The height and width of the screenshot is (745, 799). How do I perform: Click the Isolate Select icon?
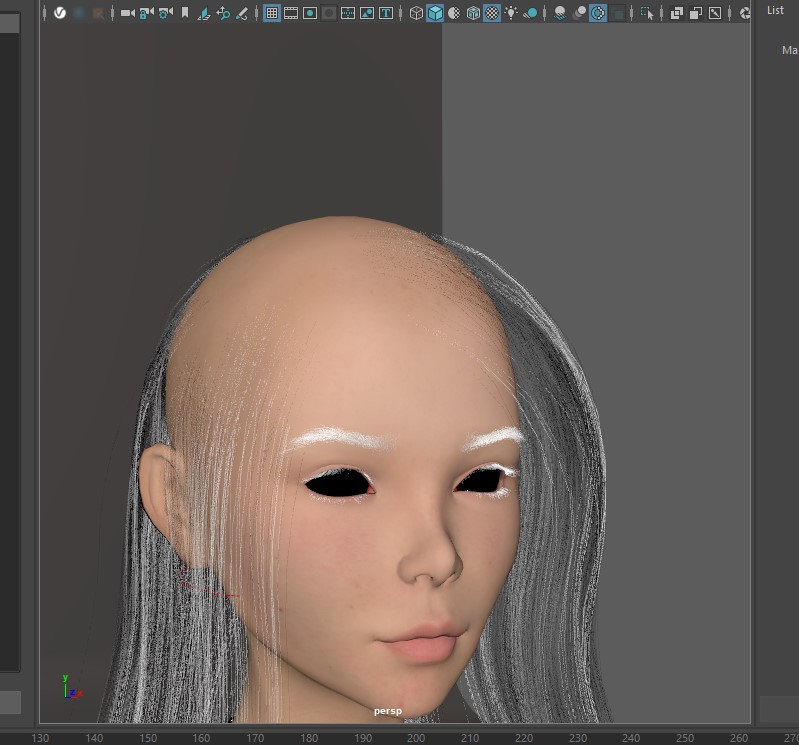[647, 13]
